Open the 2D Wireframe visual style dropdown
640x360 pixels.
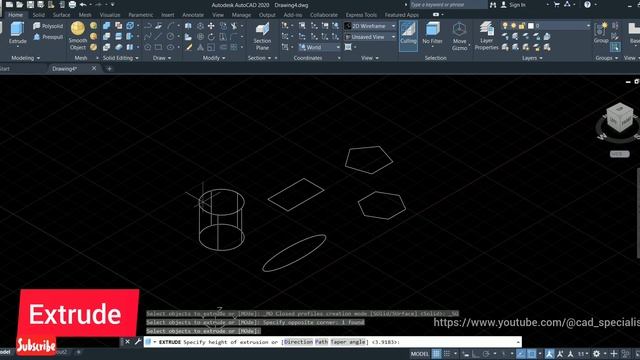pos(370,26)
